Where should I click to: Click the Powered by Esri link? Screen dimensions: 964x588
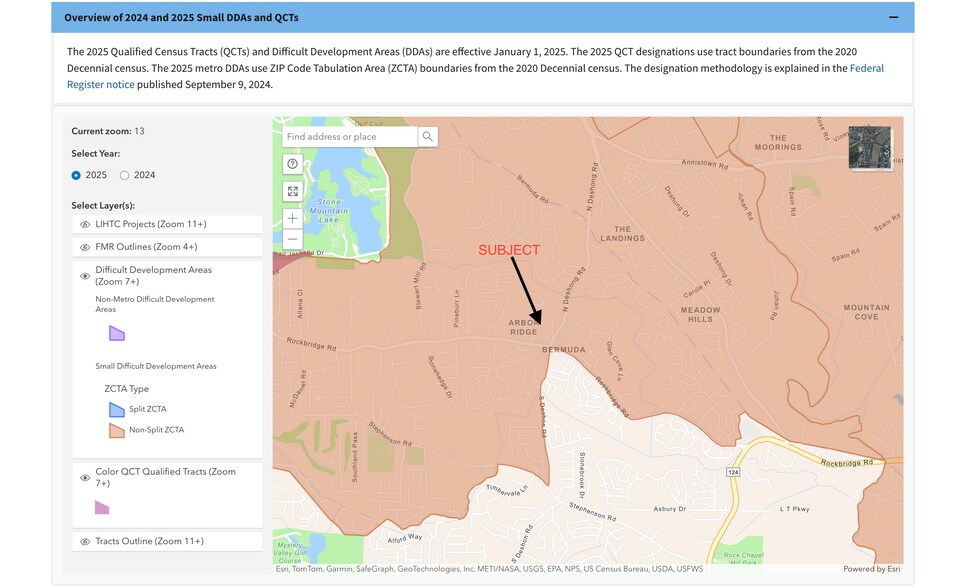pos(873,569)
